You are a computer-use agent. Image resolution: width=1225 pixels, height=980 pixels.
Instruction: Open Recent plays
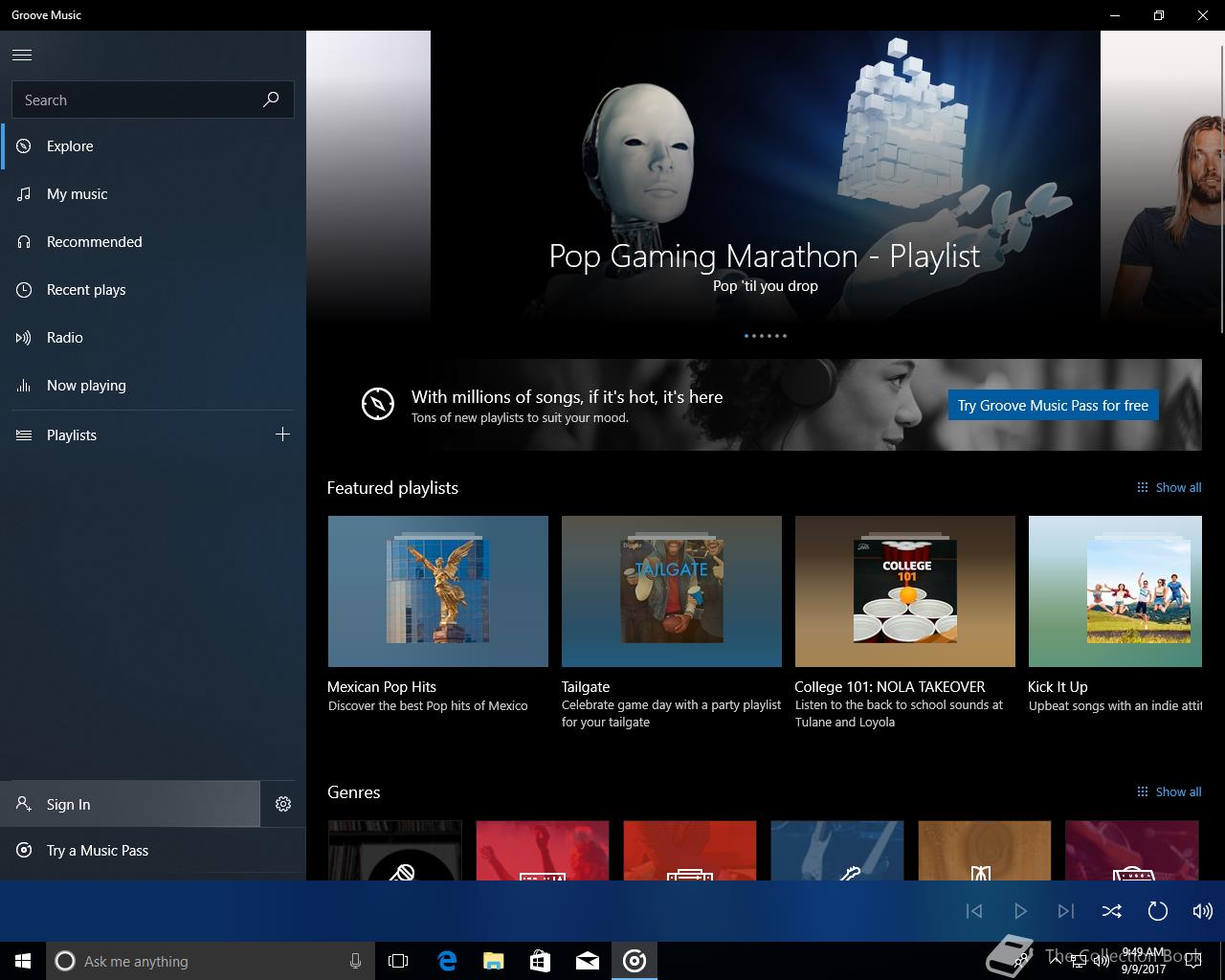tap(85, 290)
